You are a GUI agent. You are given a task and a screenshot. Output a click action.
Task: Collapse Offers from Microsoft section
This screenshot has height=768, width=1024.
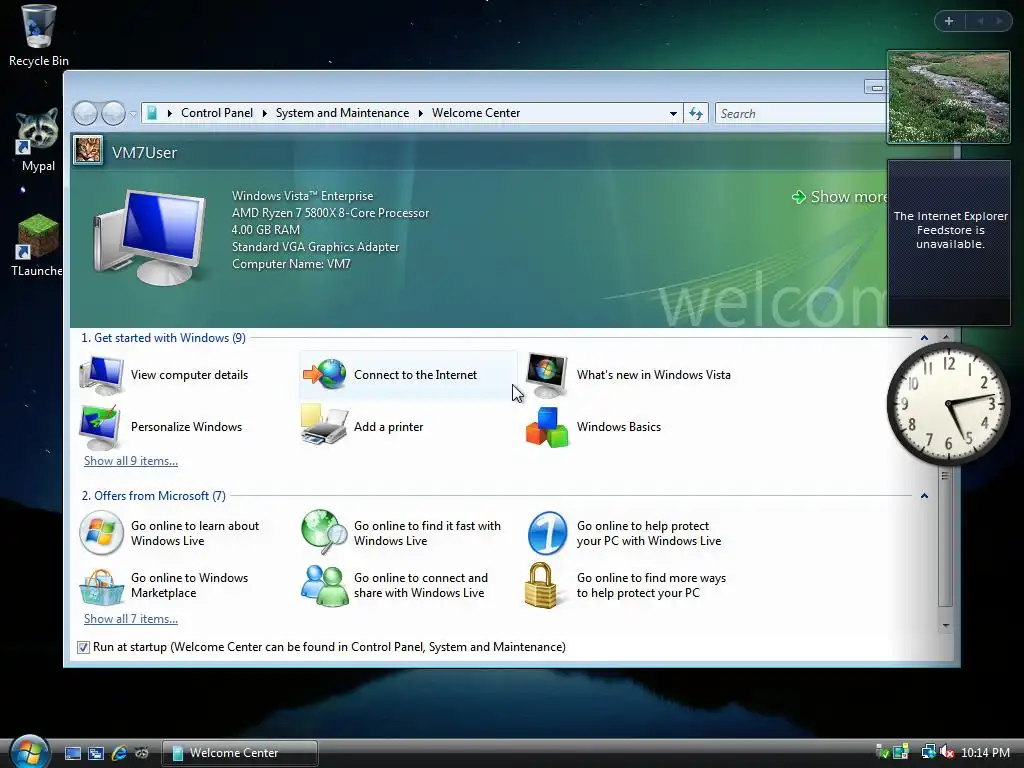(x=924, y=496)
